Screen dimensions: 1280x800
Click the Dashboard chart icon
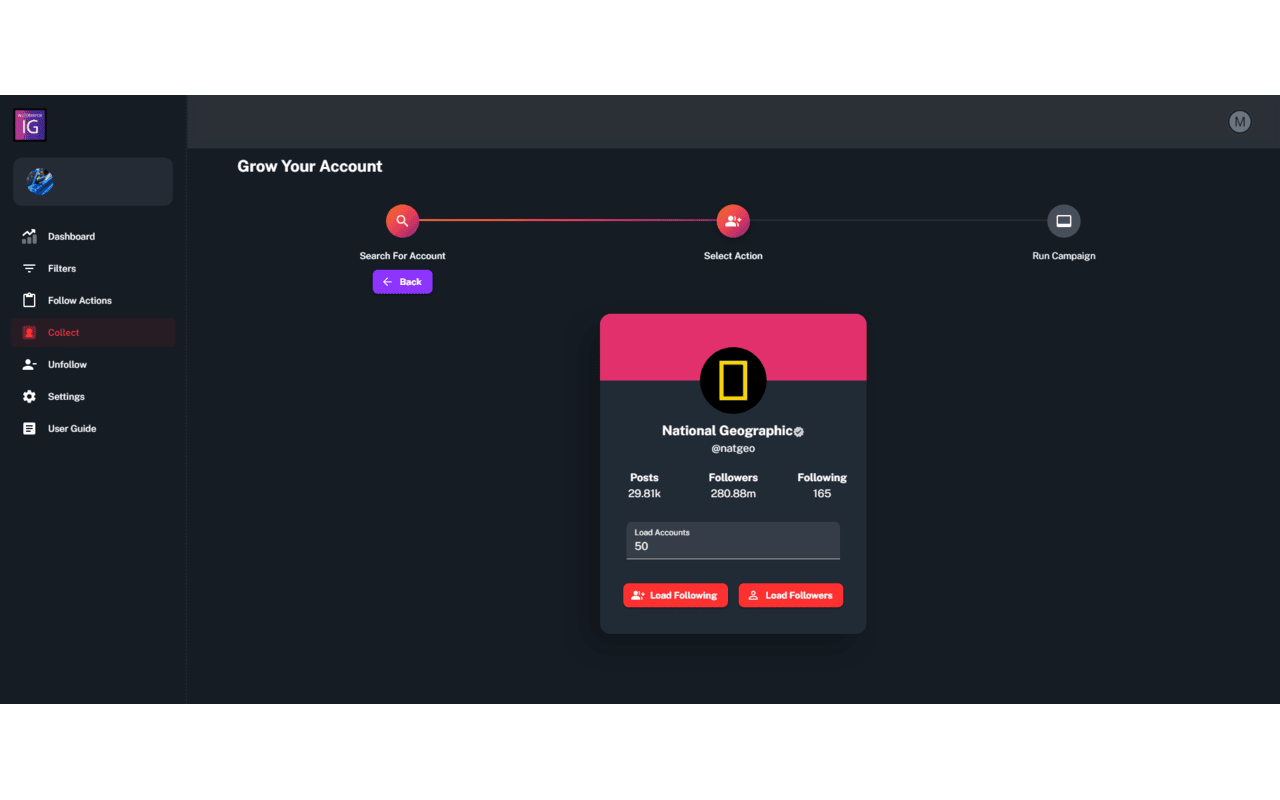[29, 237]
